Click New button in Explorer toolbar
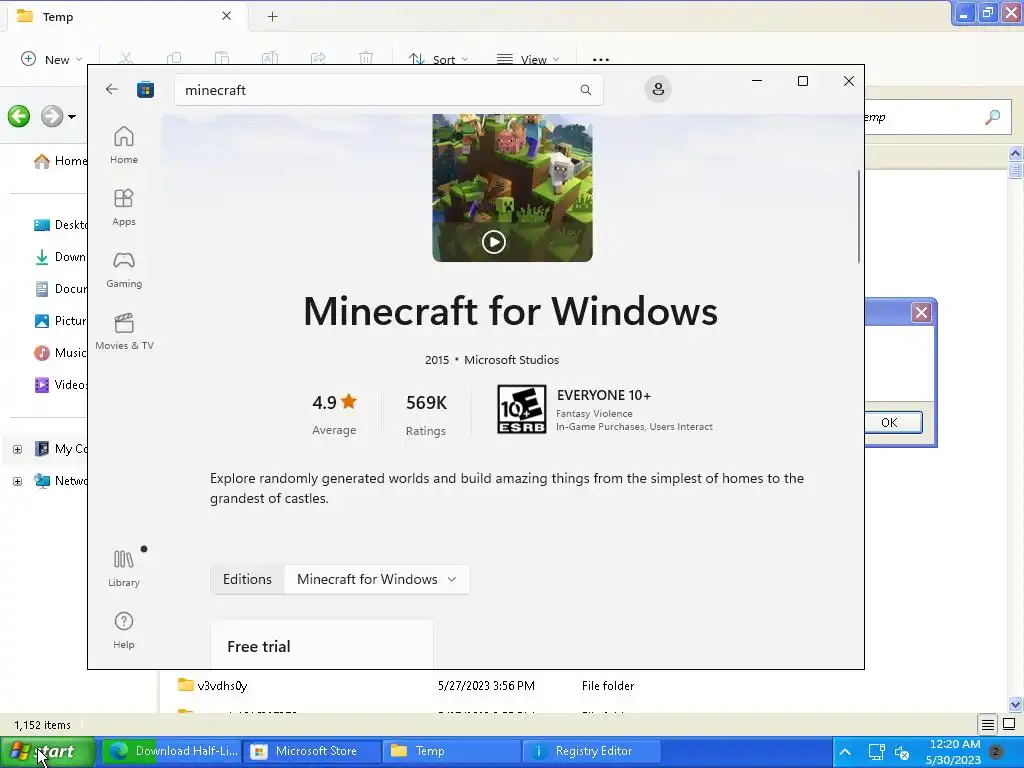The image size is (1024, 768). point(52,59)
